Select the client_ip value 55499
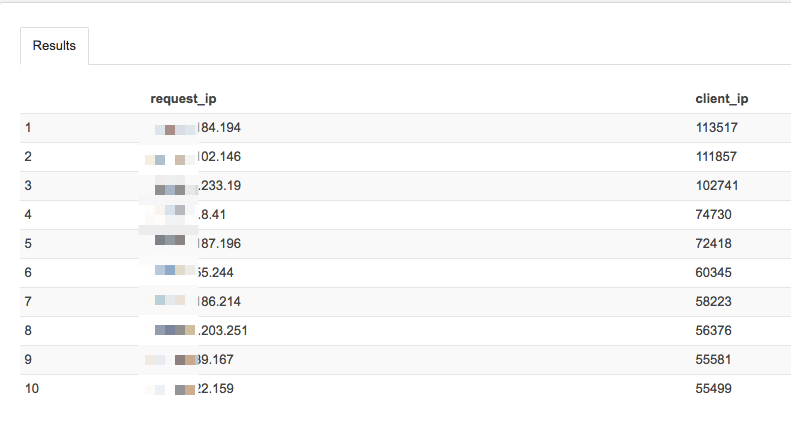The image size is (791, 429). [713, 389]
